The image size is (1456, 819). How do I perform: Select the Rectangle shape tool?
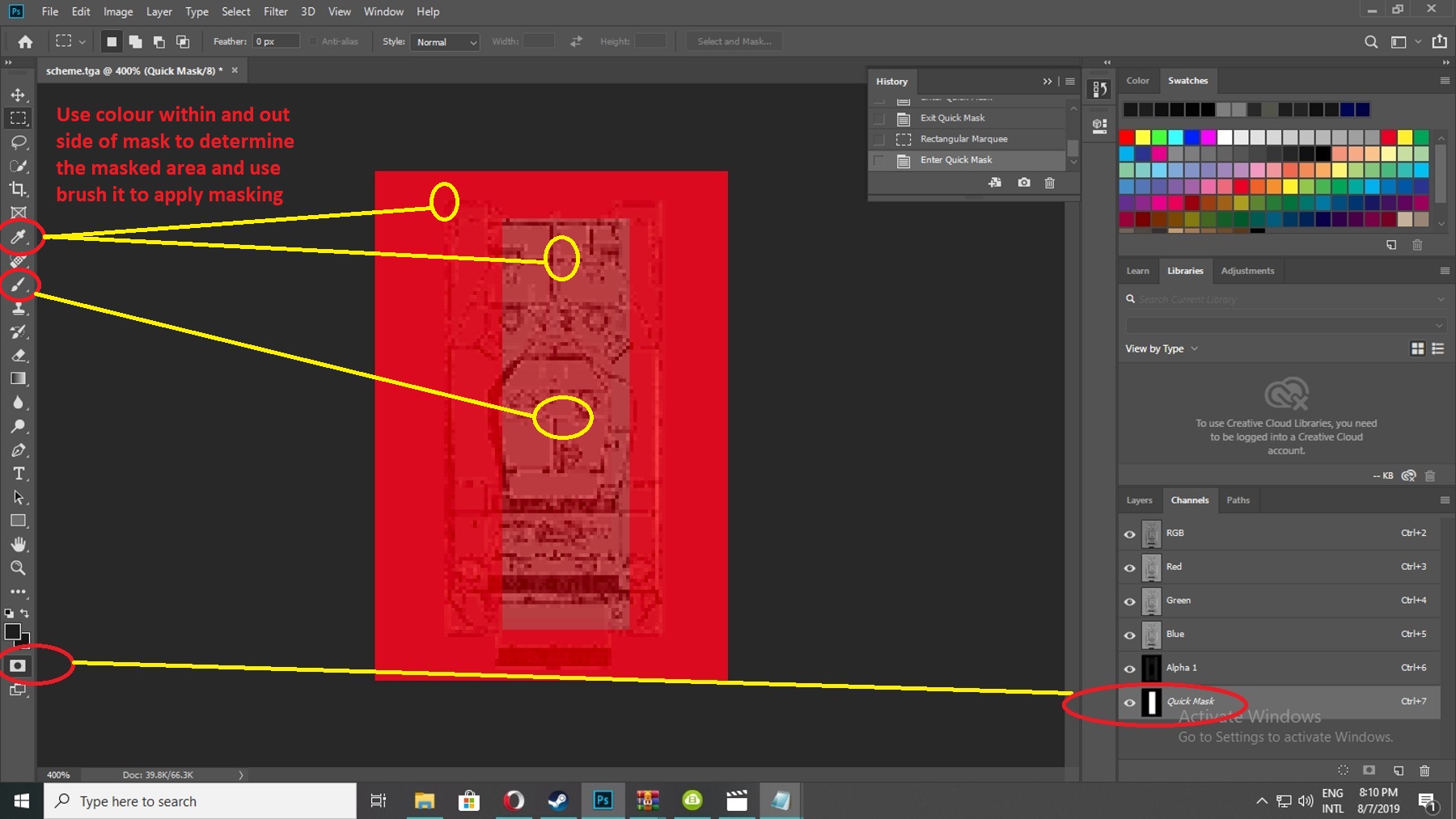pos(18,521)
